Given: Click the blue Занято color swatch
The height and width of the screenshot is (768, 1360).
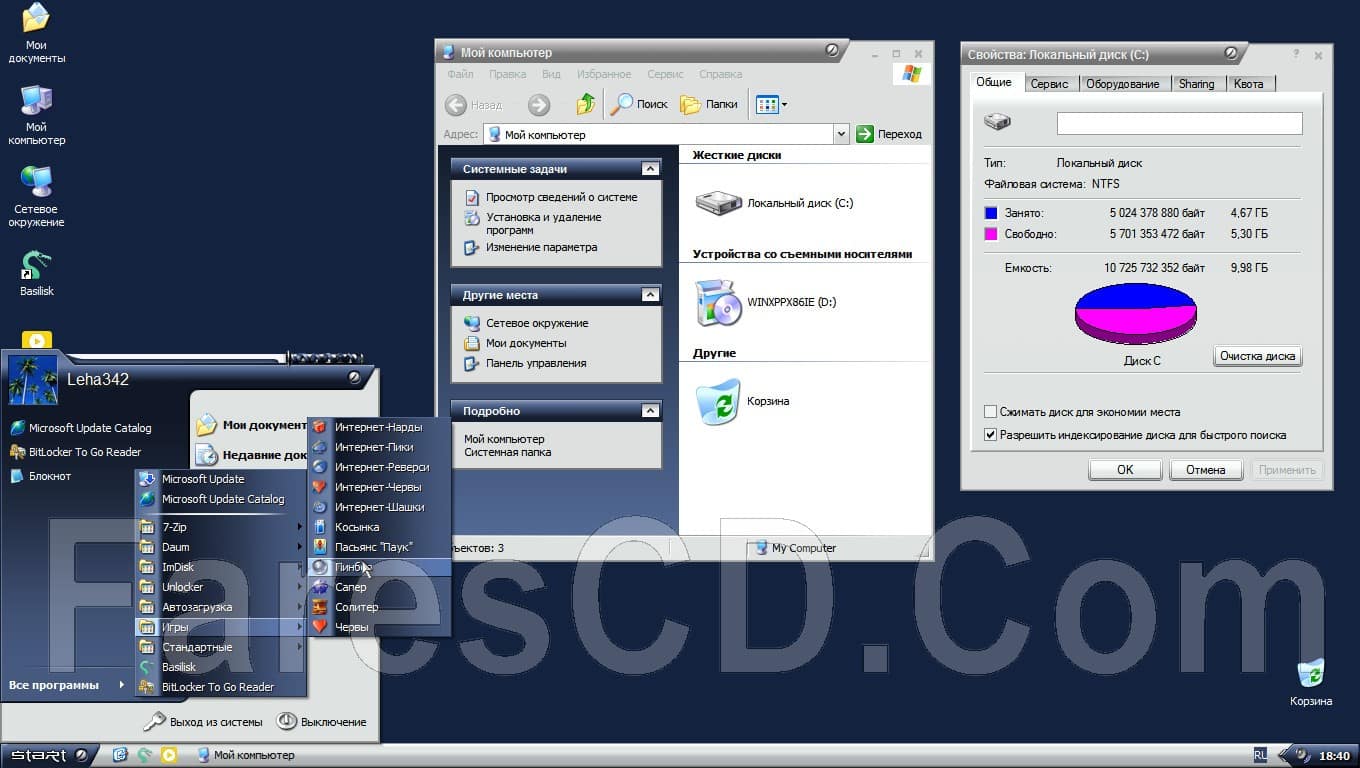Looking at the screenshot, I should [991, 213].
